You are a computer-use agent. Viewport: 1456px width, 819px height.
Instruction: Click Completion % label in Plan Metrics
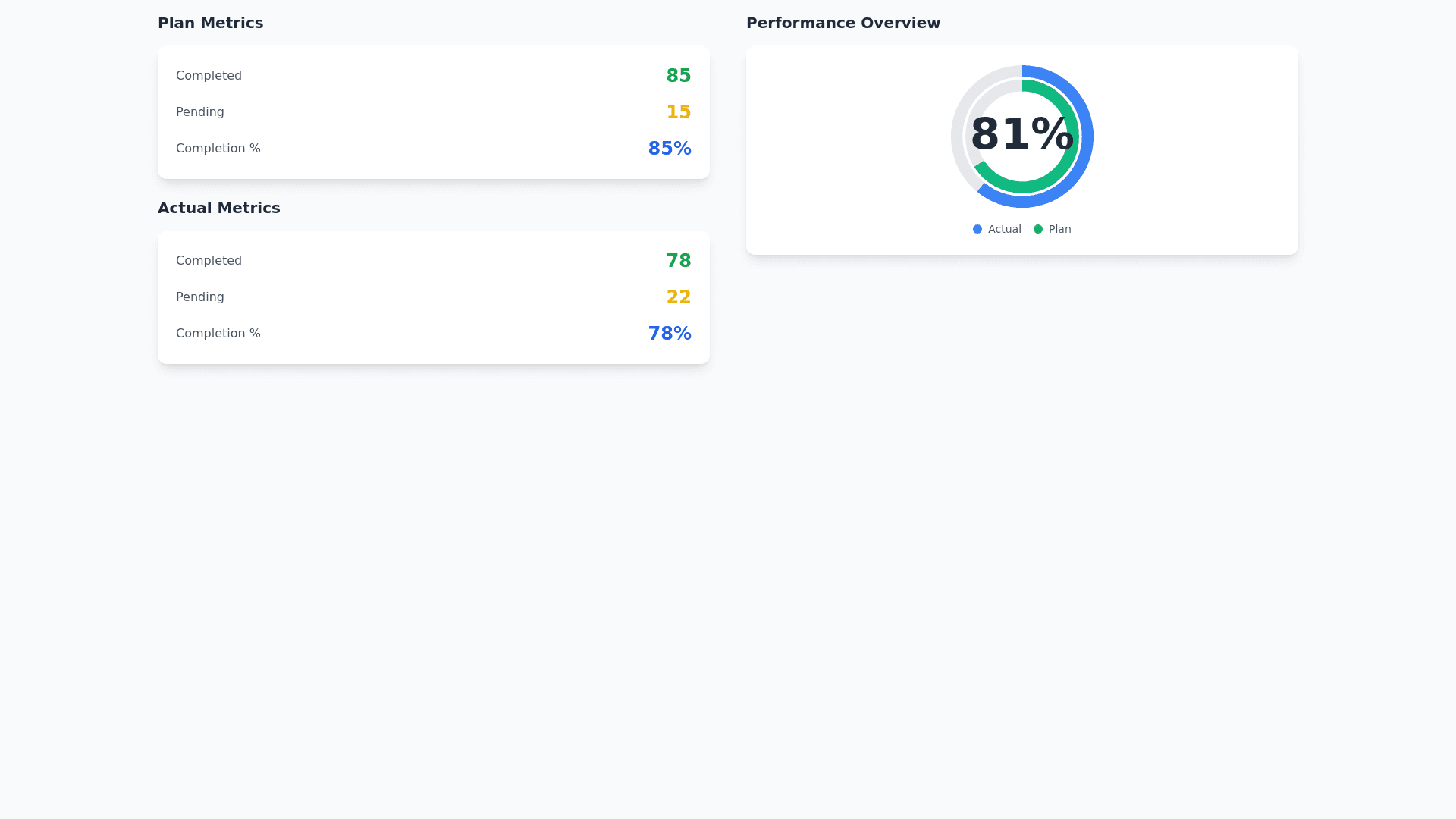(218, 149)
